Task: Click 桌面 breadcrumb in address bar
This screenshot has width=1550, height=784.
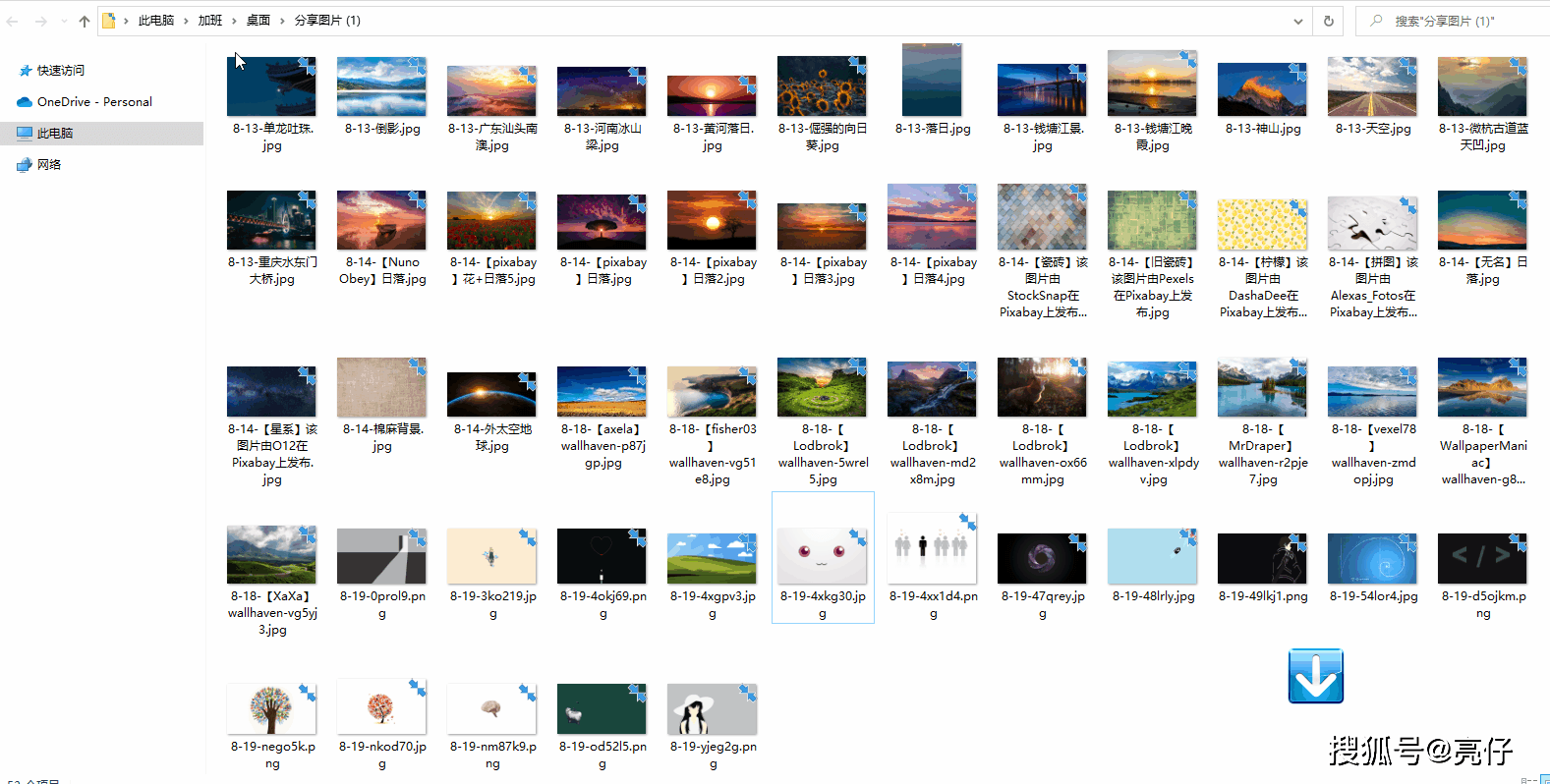Action: pyautogui.click(x=258, y=21)
